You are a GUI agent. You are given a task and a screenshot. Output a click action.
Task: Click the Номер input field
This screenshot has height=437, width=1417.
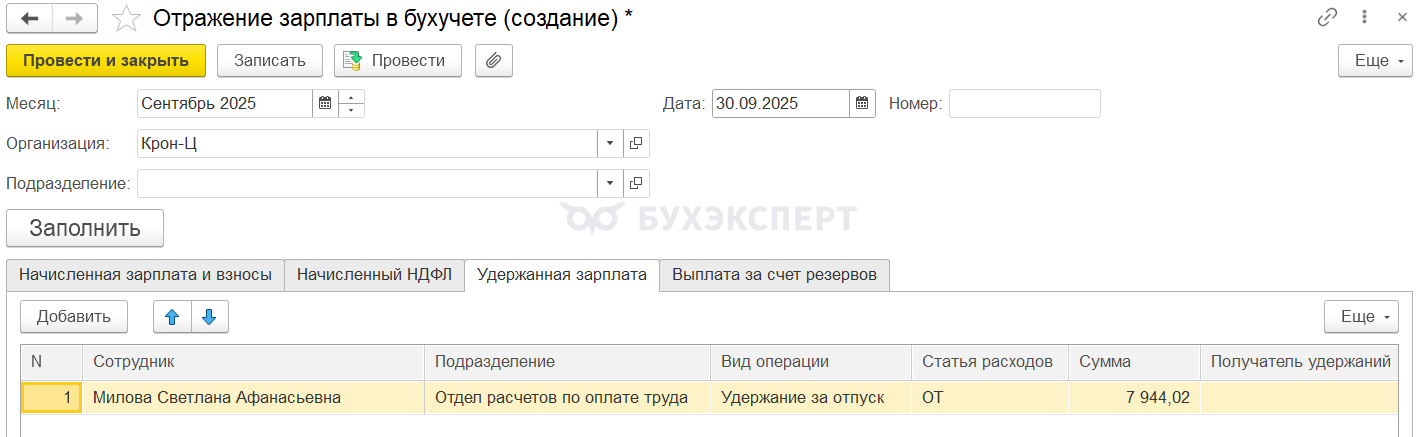point(1024,103)
